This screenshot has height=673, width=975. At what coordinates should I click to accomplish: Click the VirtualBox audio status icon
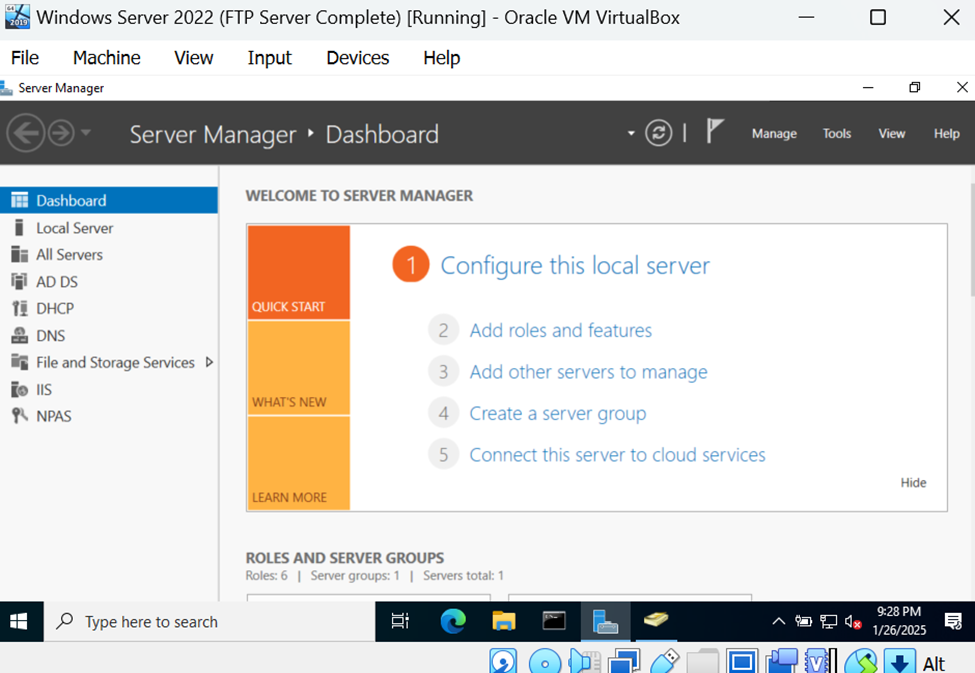point(585,662)
